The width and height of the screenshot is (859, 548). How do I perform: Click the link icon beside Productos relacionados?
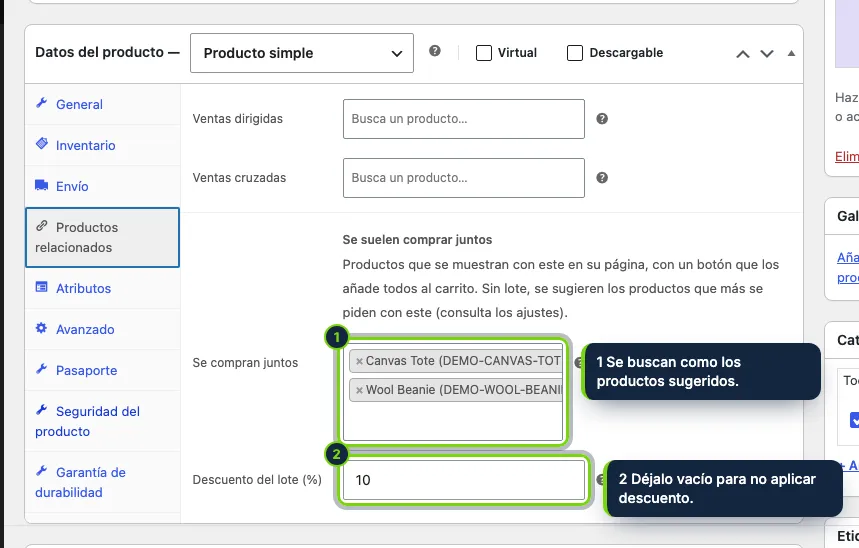[42, 226]
